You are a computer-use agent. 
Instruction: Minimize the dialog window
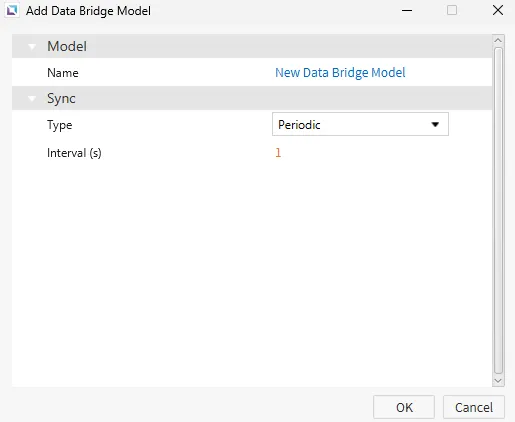point(407,10)
